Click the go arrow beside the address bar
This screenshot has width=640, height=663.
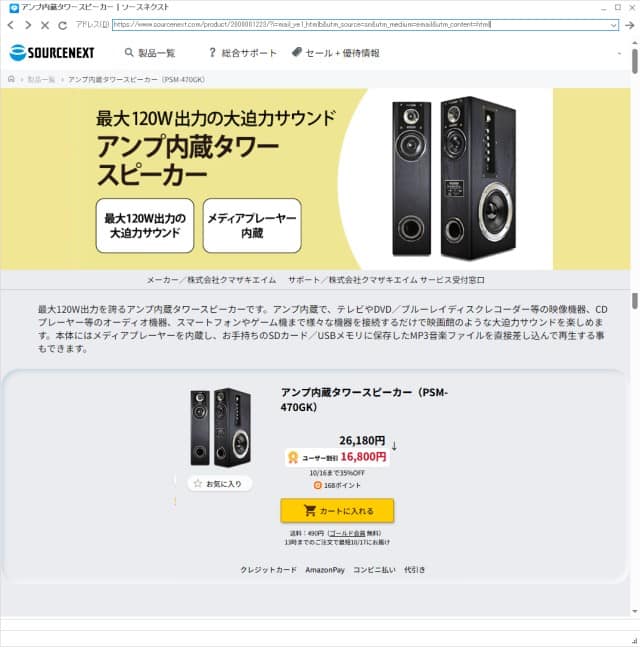(x=629, y=25)
